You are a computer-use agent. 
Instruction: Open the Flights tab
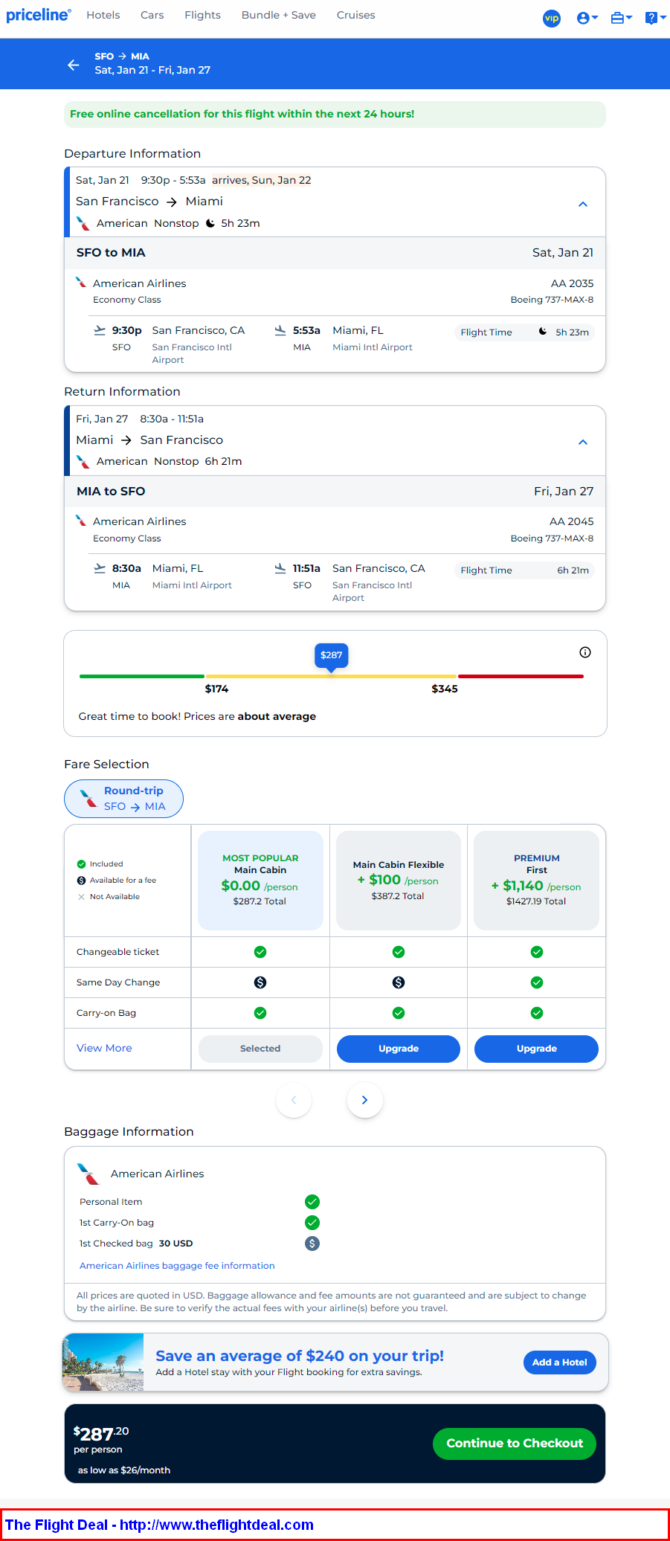click(203, 15)
